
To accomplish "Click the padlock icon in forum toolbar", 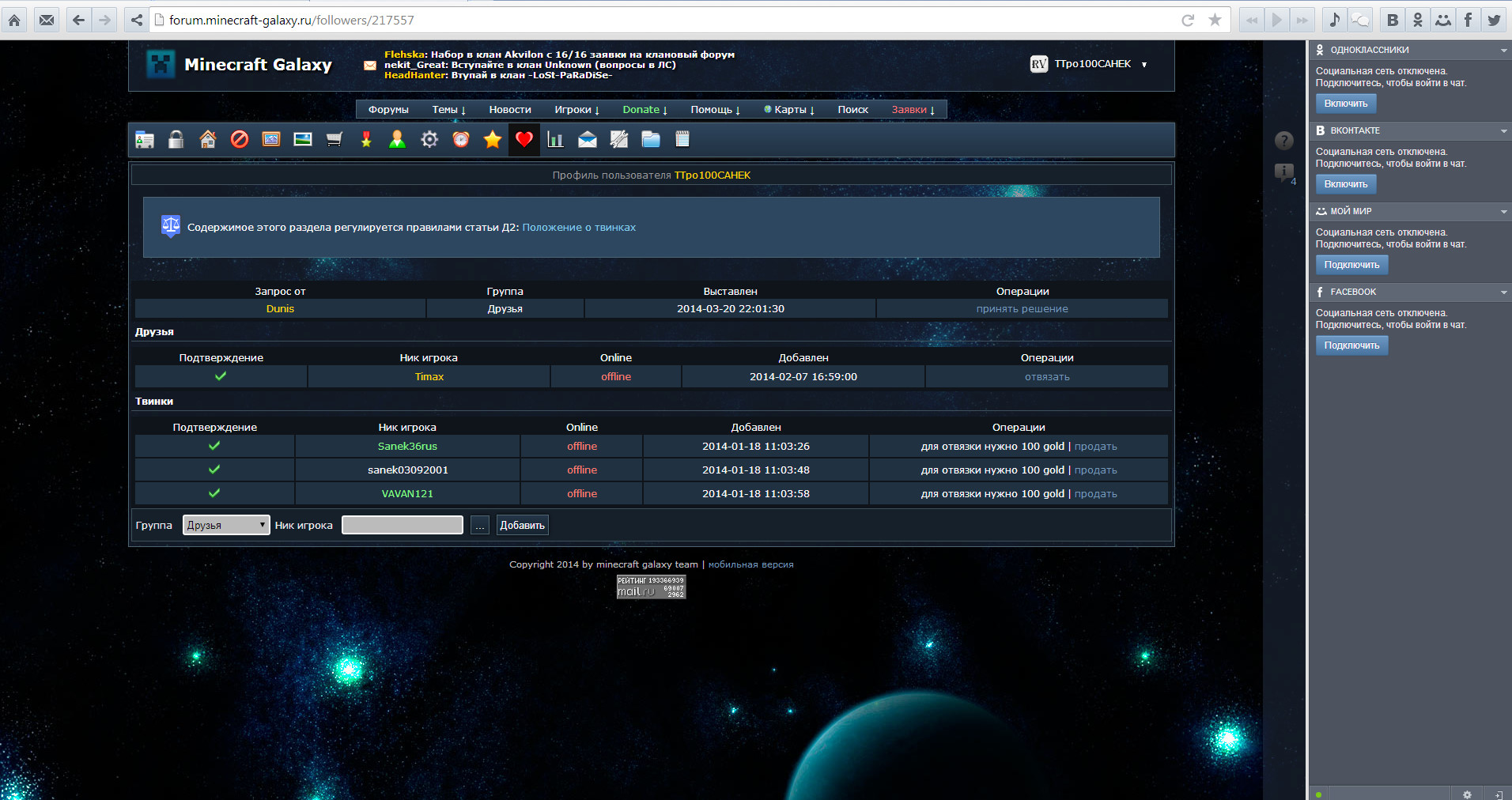I will pos(176,140).
